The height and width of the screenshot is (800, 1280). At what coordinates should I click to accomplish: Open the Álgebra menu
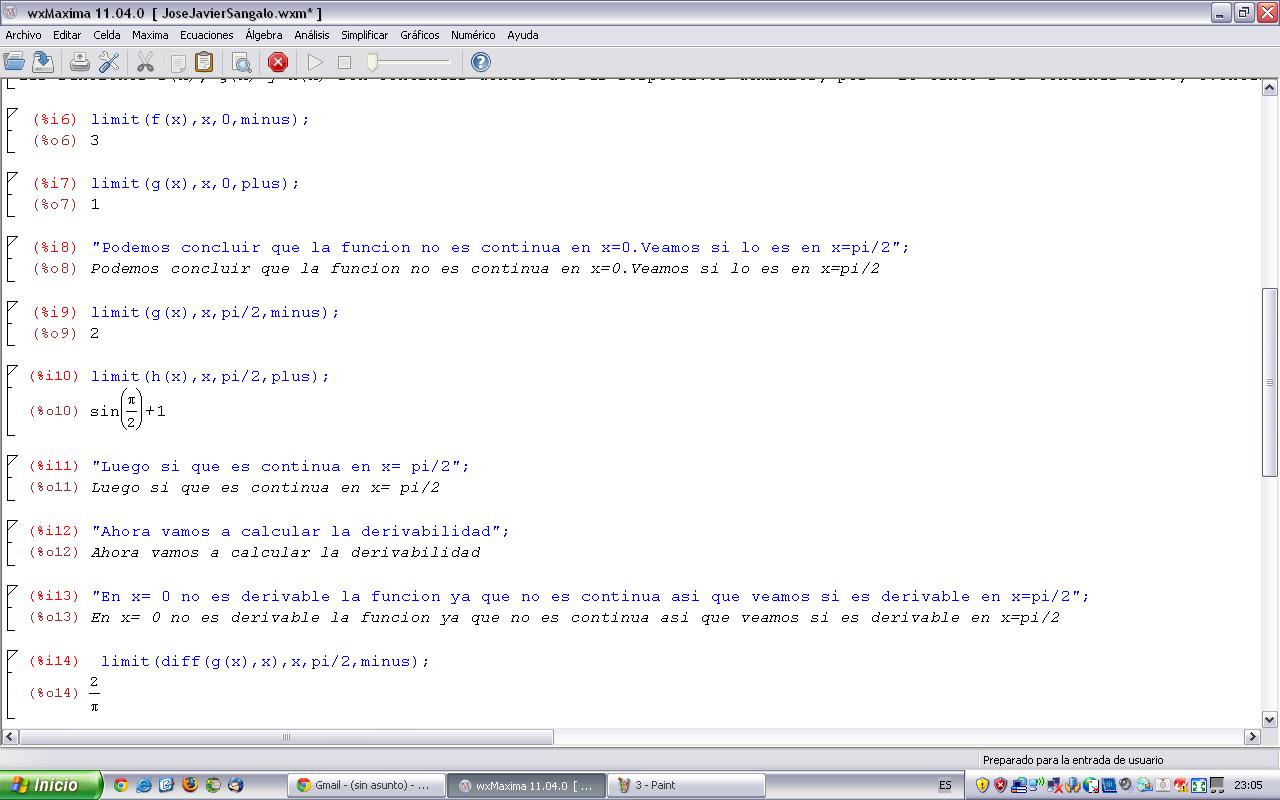[x=264, y=35]
